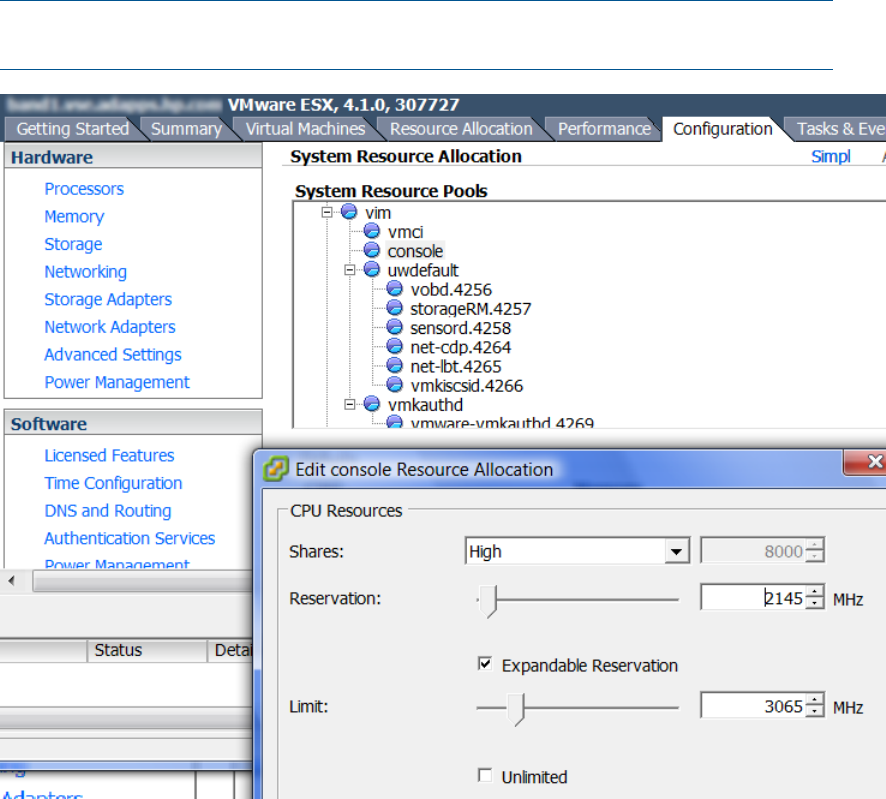
Task: Disable the Expandable Reservation checkbox
Action: (485, 664)
